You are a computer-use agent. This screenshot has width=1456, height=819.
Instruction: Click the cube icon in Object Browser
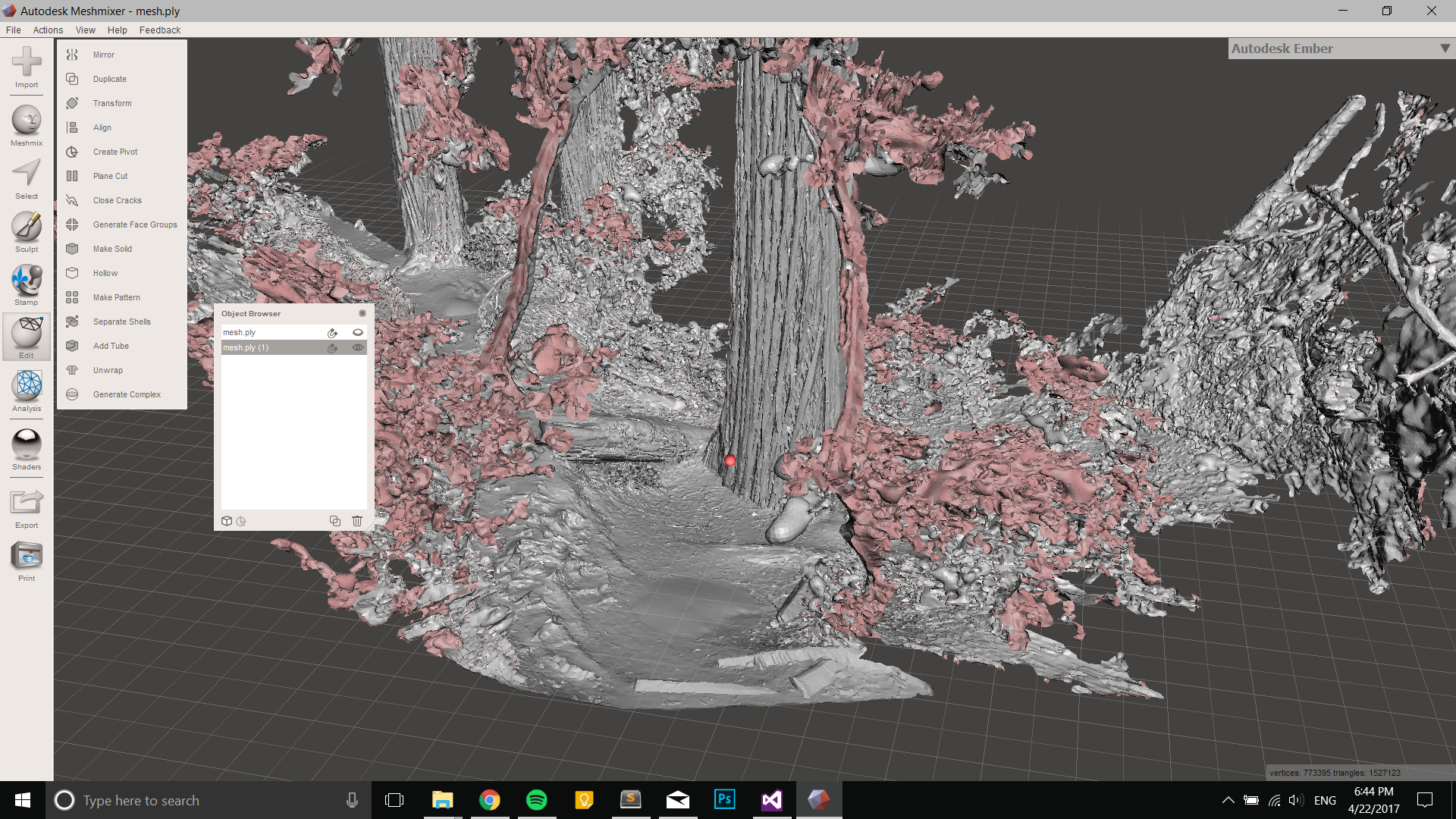tap(227, 521)
